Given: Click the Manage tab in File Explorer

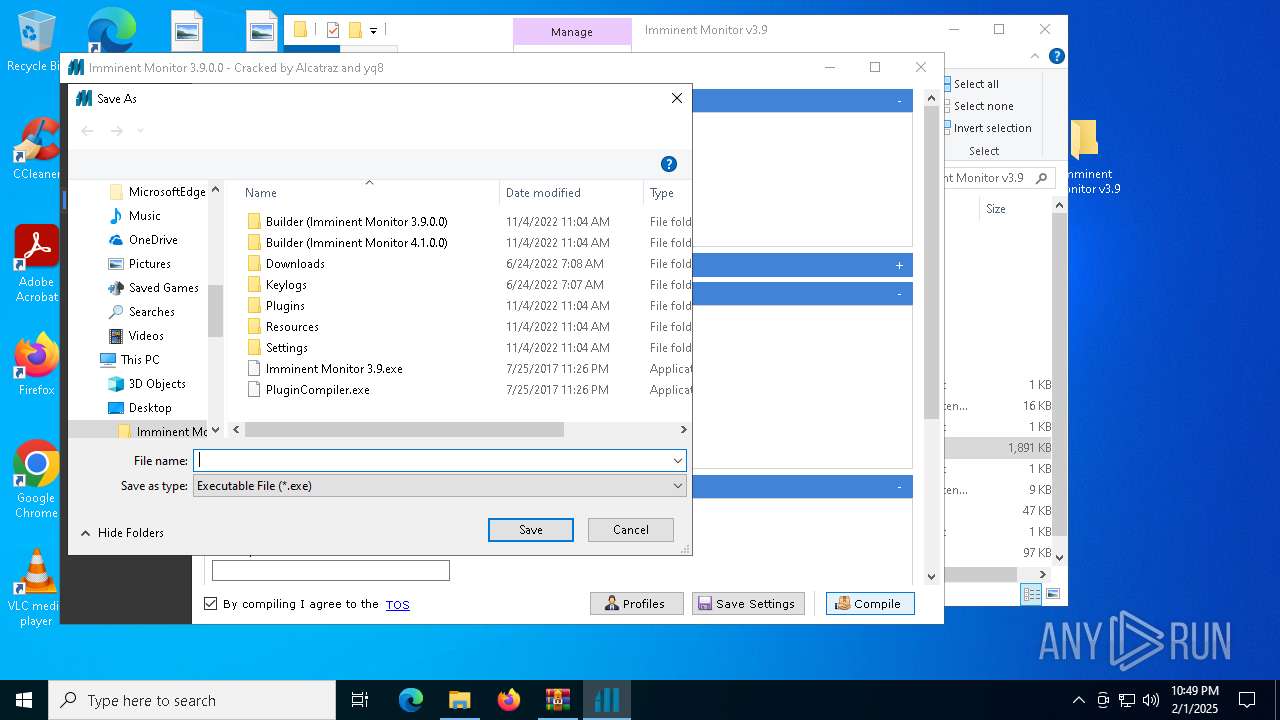Looking at the screenshot, I should click(572, 32).
